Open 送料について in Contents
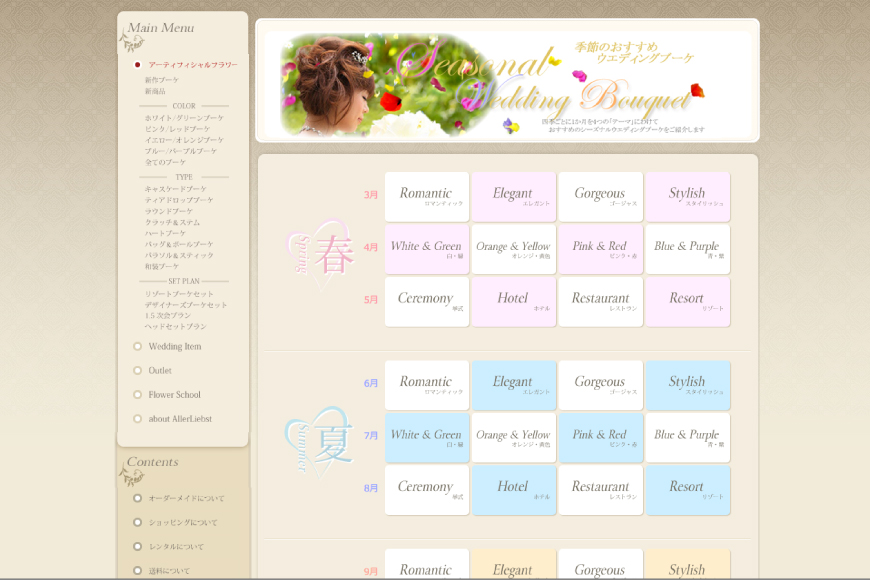 (x=169, y=571)
